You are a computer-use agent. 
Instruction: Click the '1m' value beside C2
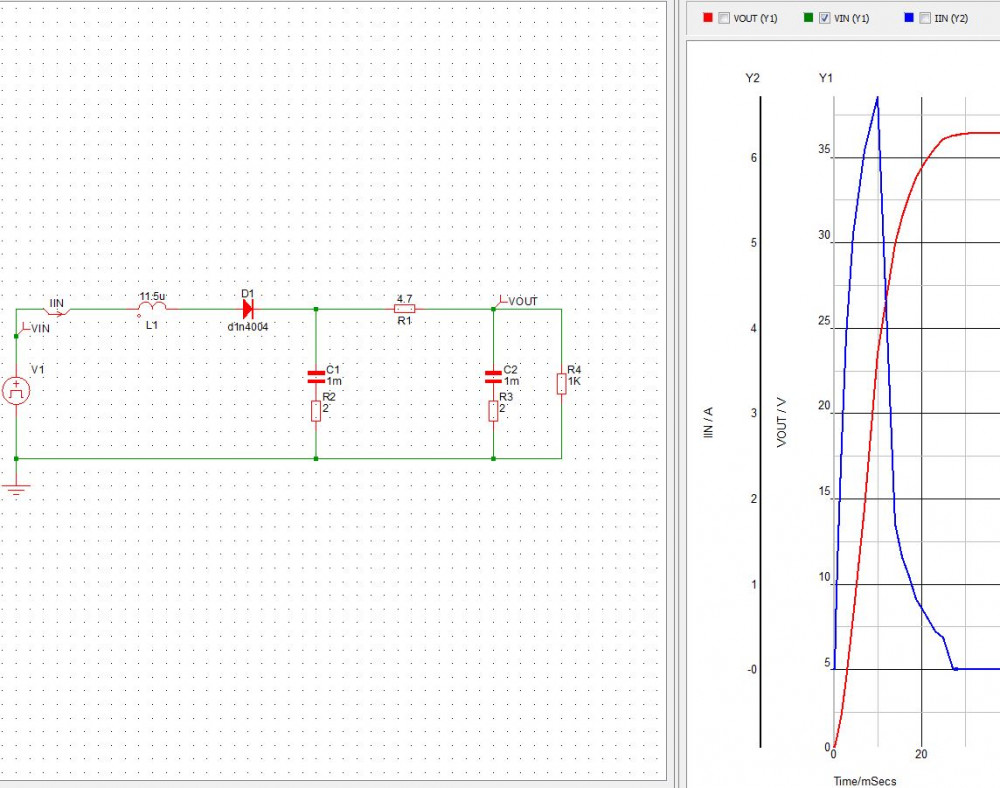511,381
